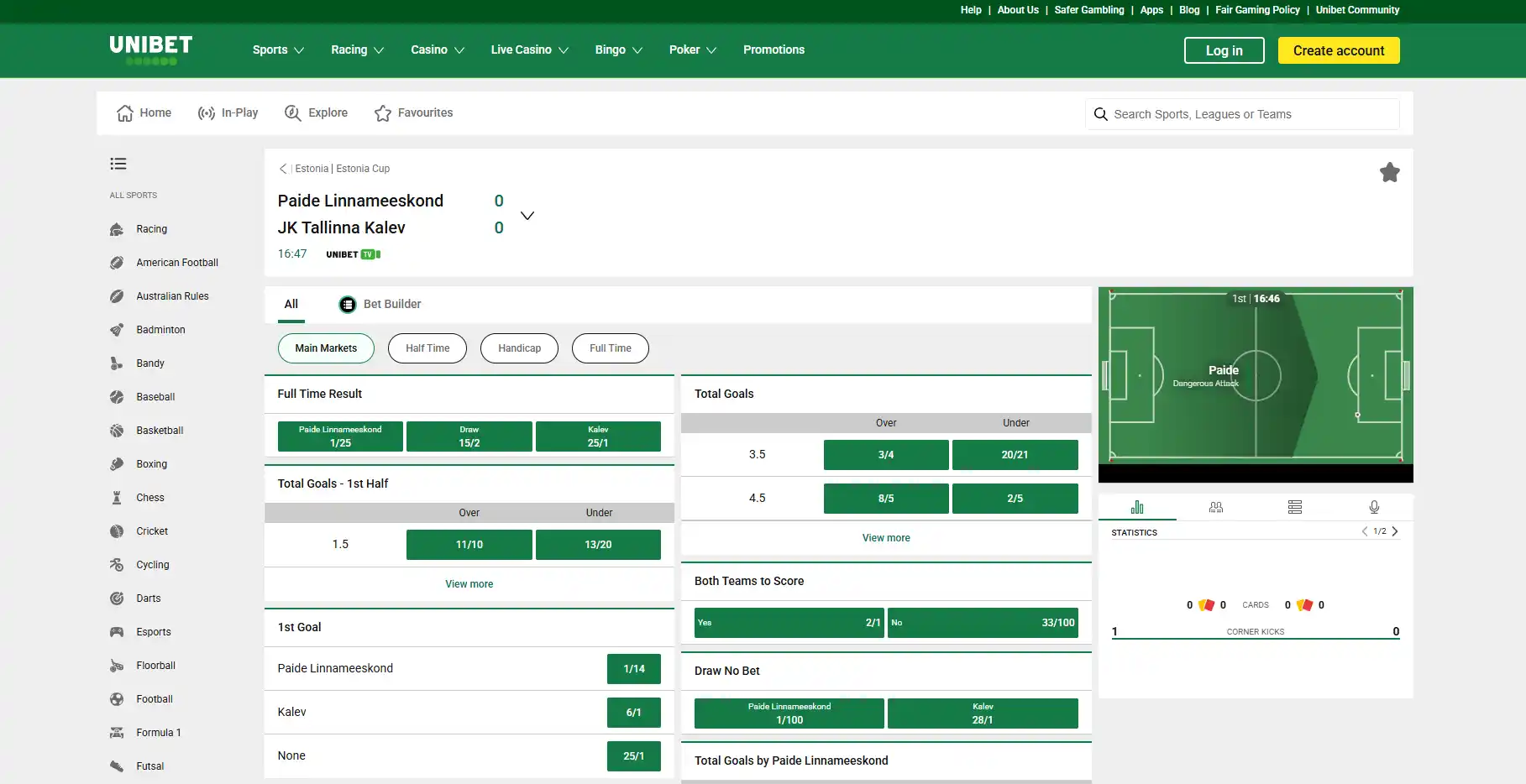This screenshot has height=784, width=1526.
Task: Click the Create account button
Action: coord(1339,50)
